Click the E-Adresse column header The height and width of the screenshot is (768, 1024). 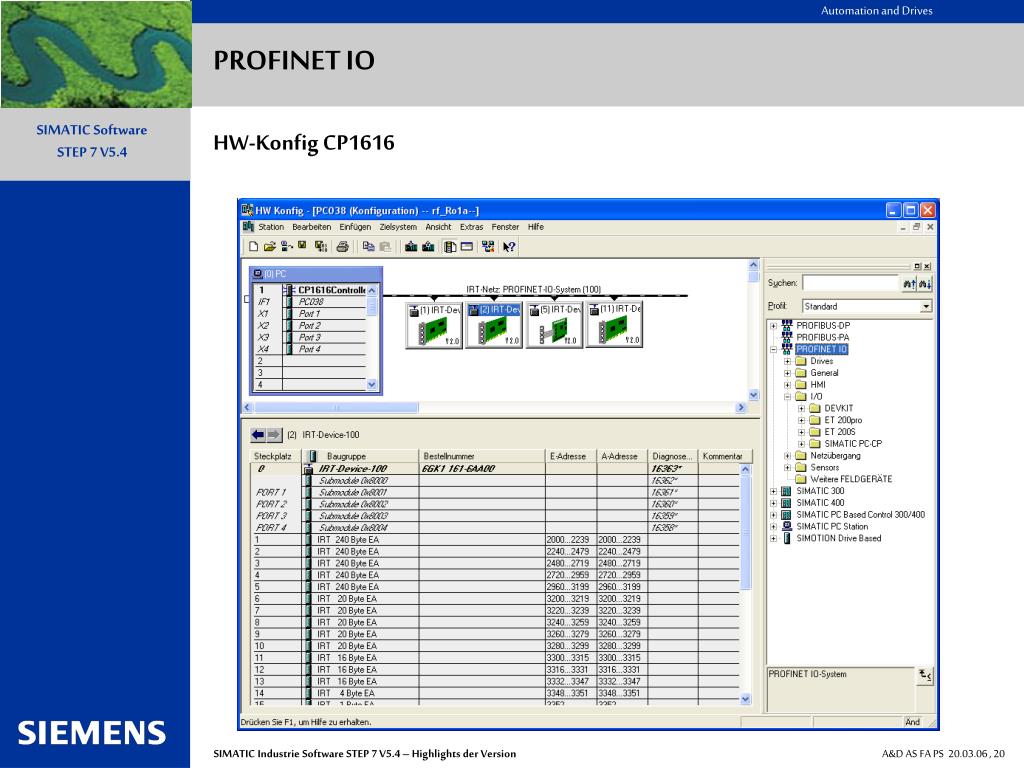(571, 456)
